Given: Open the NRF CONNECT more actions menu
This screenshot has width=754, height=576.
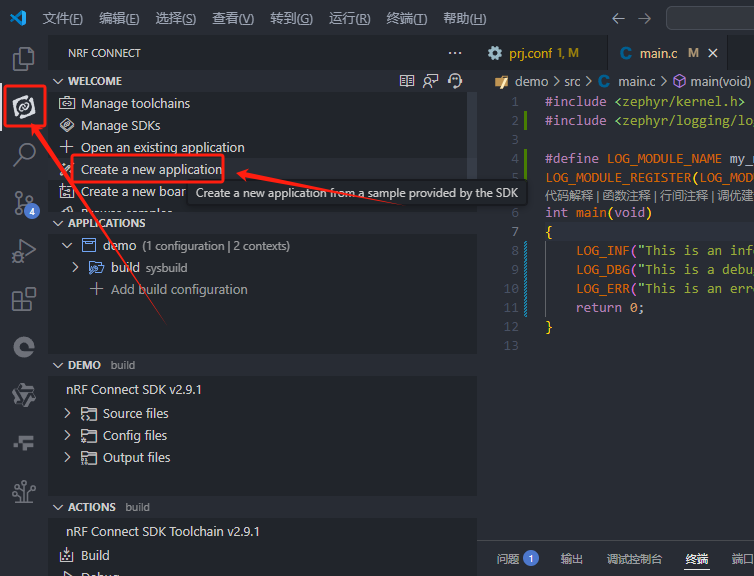Looking at the screenshot, I should (x=454, y=53).
